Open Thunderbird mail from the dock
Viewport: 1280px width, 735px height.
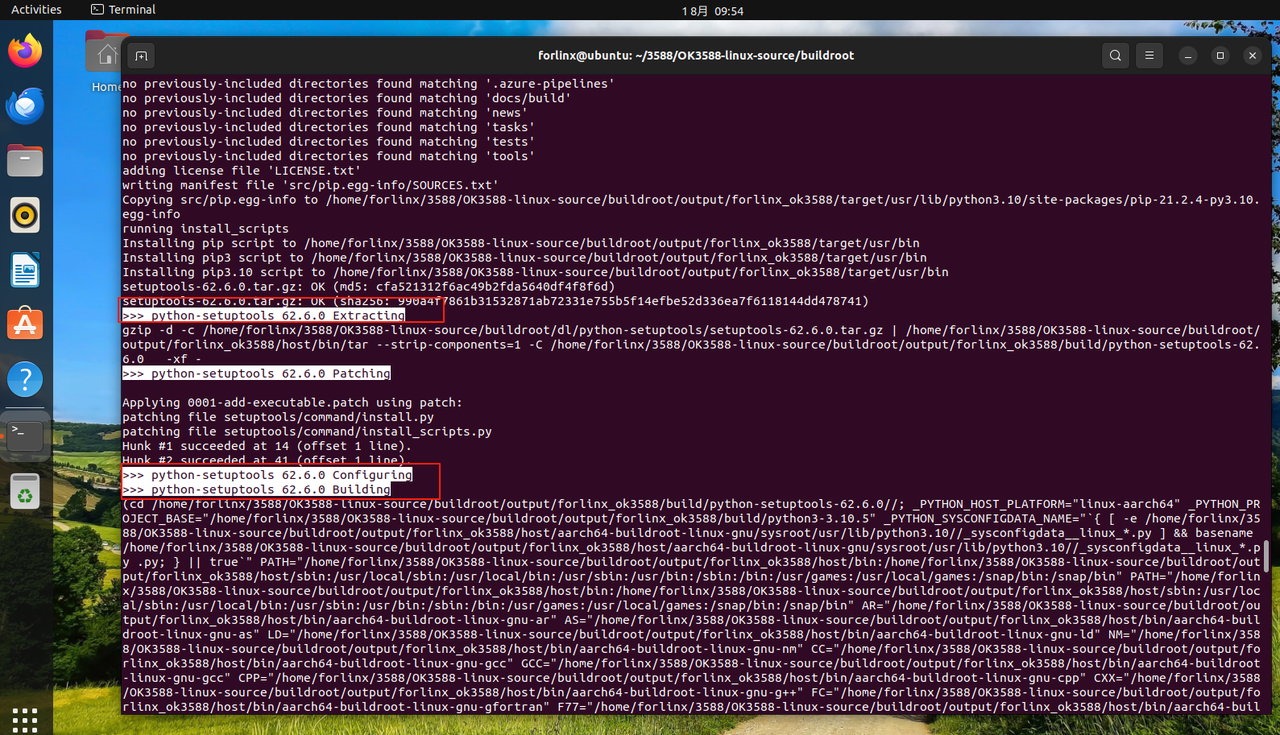tap(24, 105)
